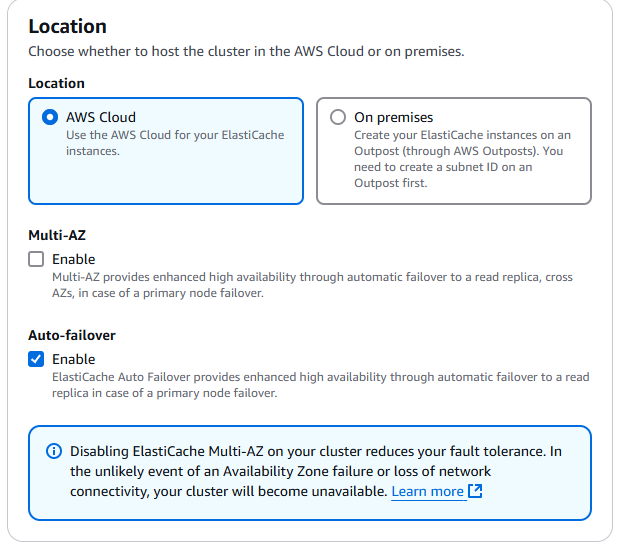Click the Enable label under Multi-AZ

74,260
